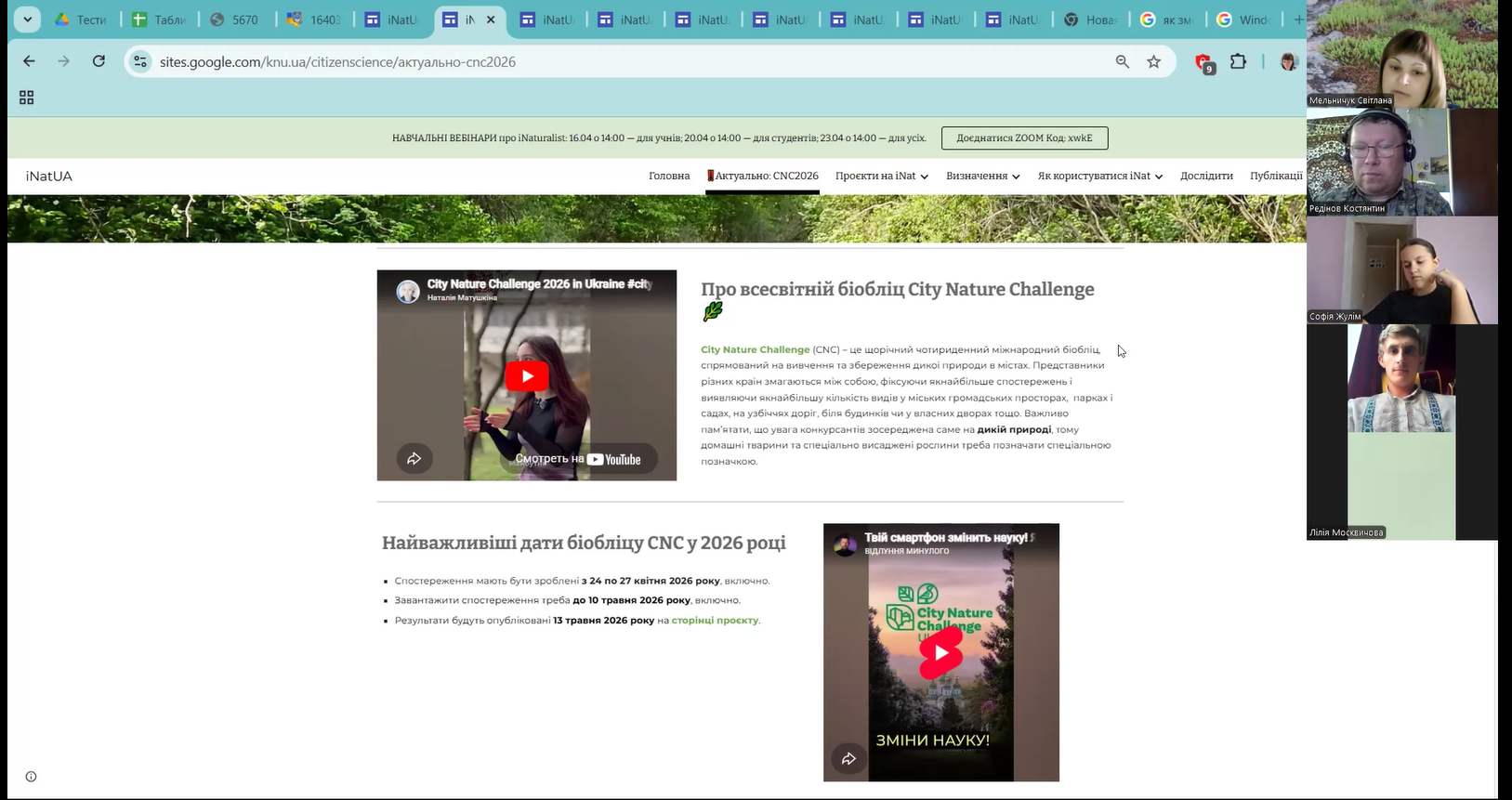The height and width of the screenshot is (800, 1512).
Task: Play the 'Твій смартфон змінить науку' short
Action: tap(940, 652)
